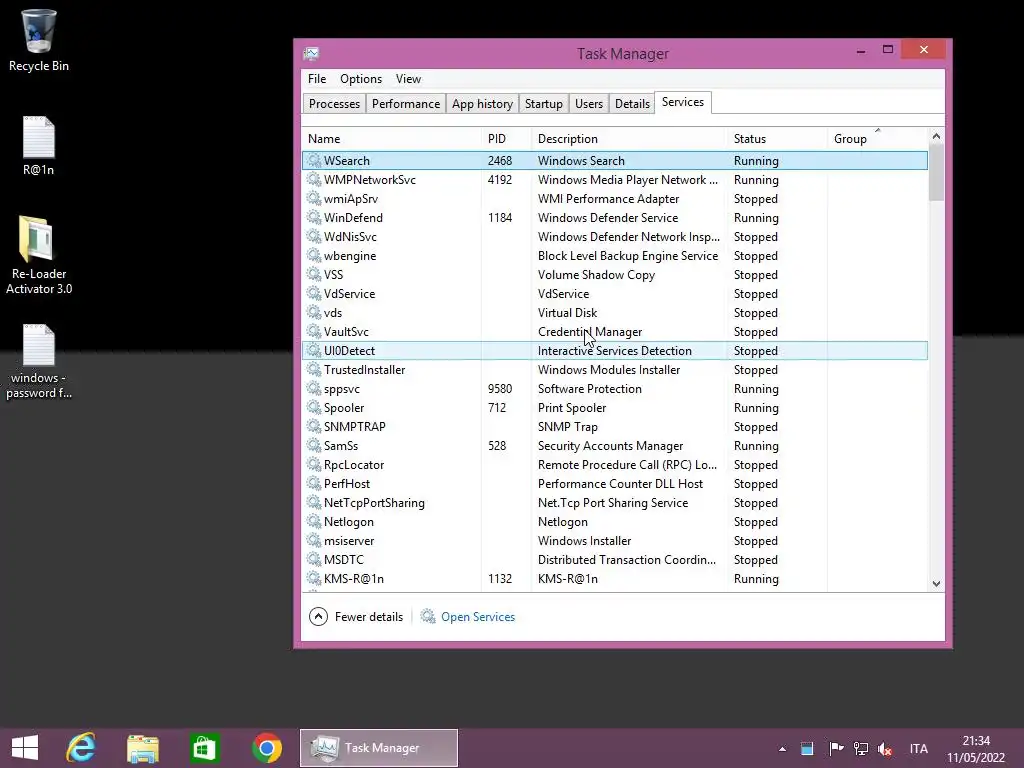Select the Re-Loader Activator 3.0 folder icon
Viewport: 1024px width, 768px height.
(39, 255)
